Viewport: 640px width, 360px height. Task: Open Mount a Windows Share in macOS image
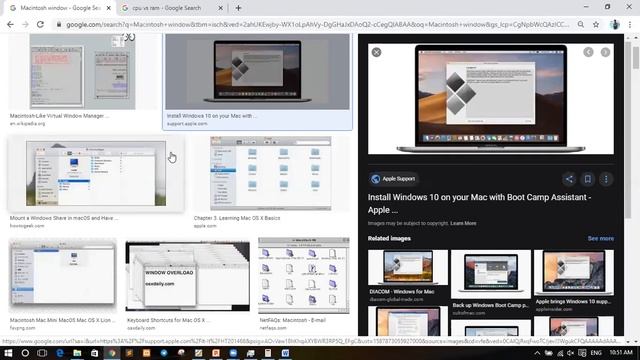[96, 173]
